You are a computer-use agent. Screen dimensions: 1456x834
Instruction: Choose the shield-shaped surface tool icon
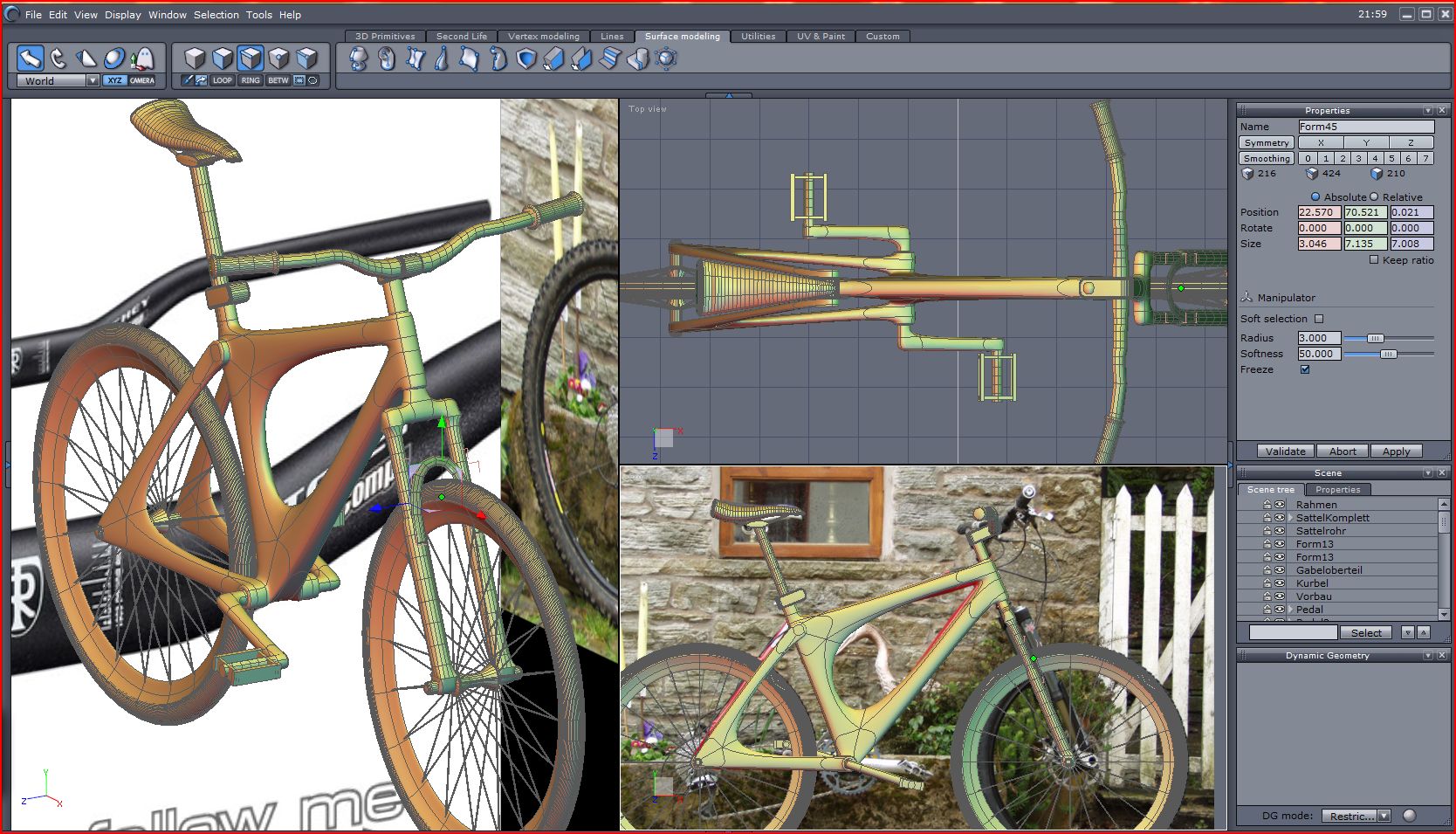pos(525,59)
